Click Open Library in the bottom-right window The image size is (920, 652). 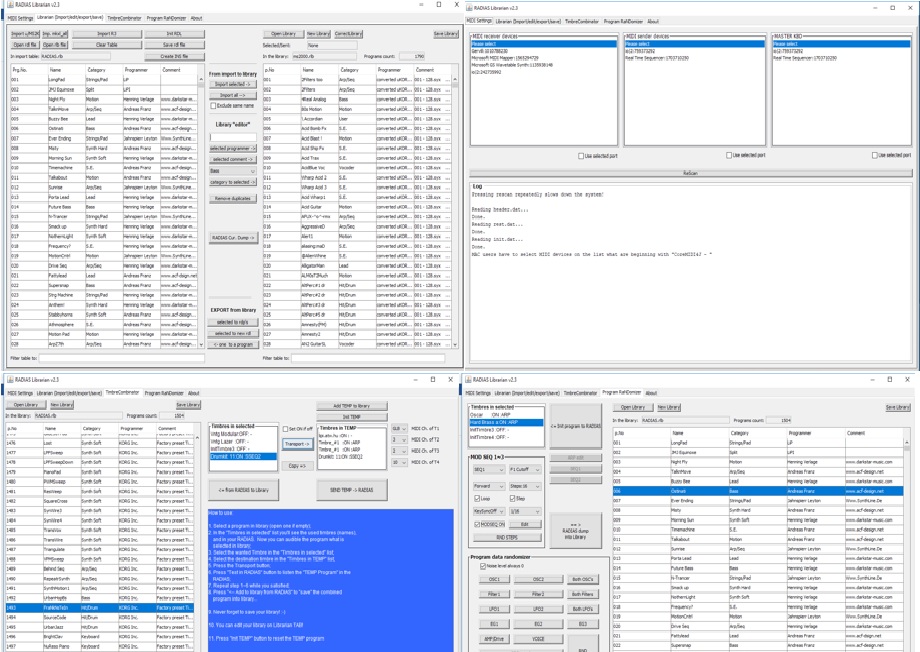point(631,407)
